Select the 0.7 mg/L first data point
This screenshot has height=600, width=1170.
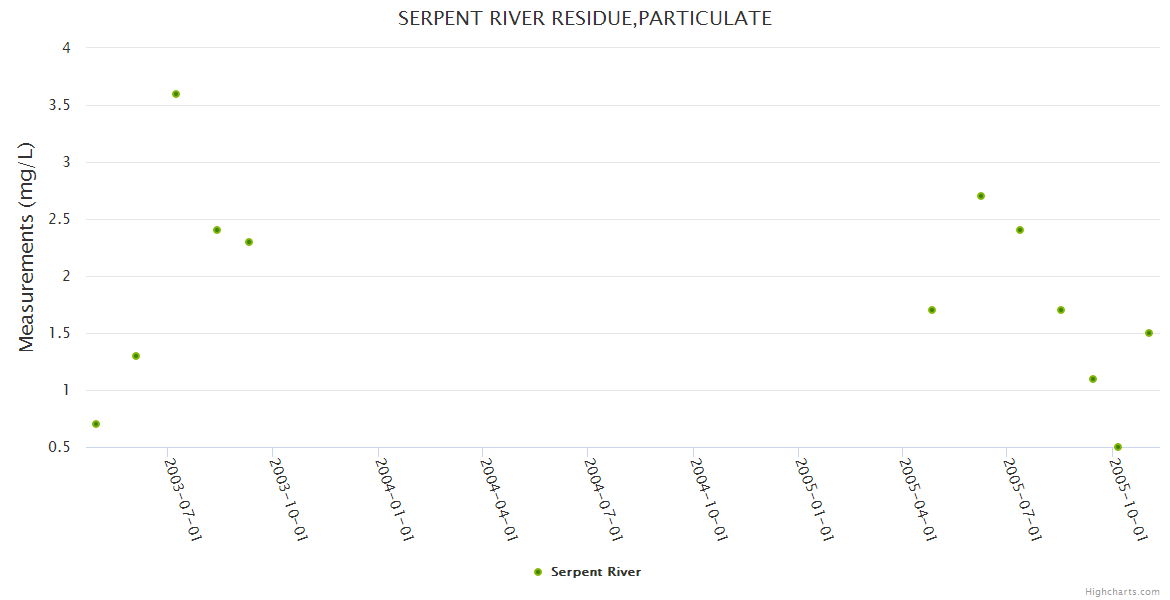point(96,424)
